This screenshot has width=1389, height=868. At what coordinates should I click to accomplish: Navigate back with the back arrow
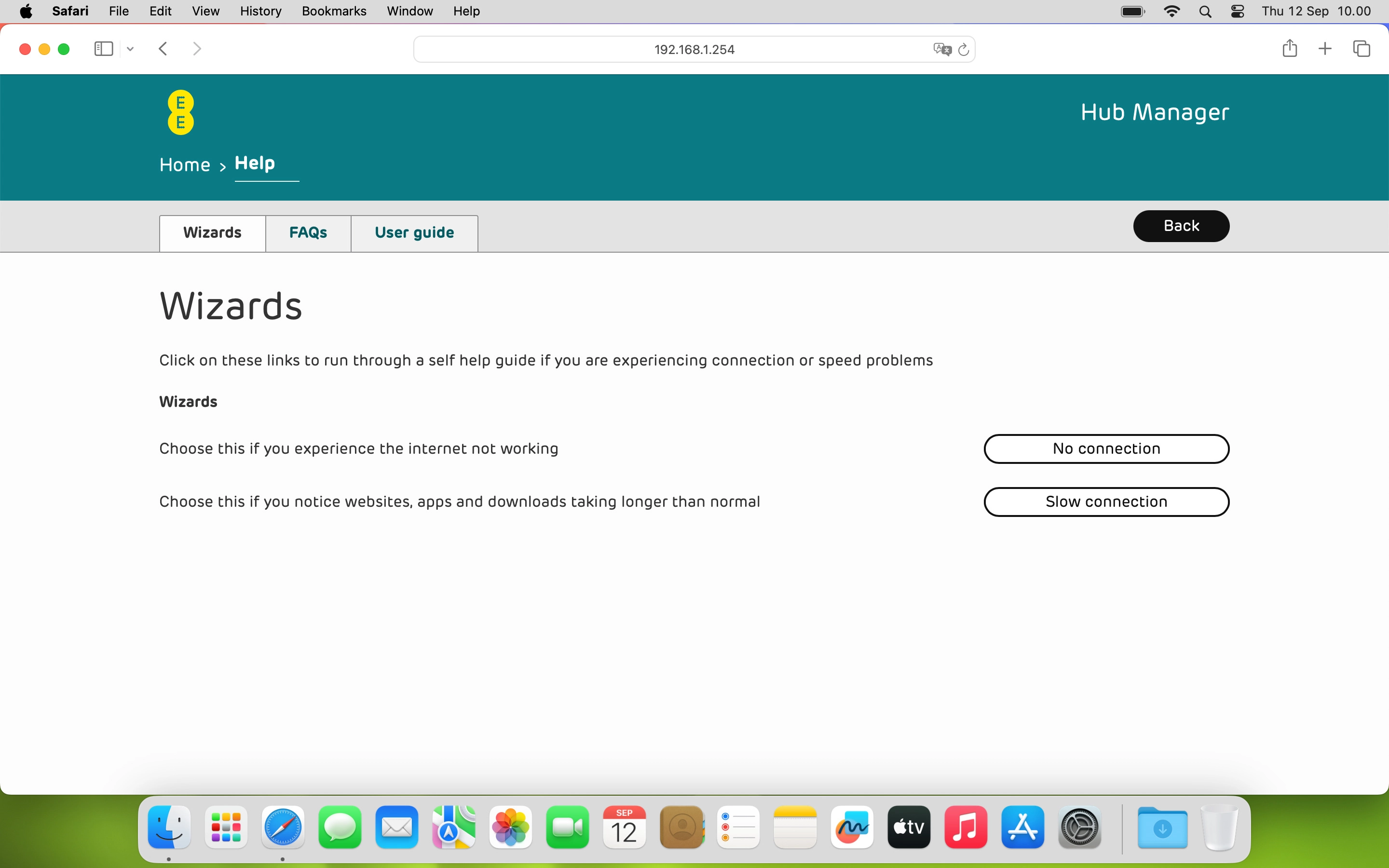pyautogui.click(x=163, y=48)
